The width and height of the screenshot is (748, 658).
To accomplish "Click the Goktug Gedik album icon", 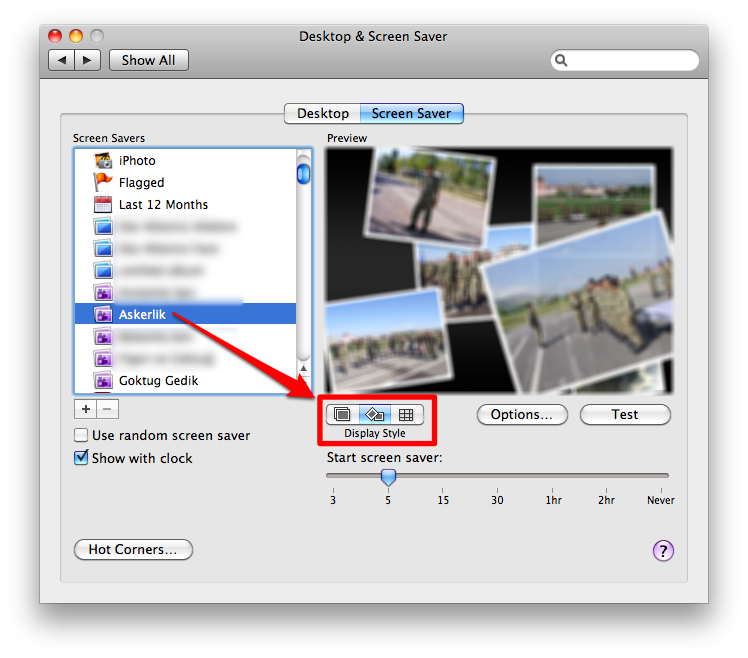I will tap(103, 380).
